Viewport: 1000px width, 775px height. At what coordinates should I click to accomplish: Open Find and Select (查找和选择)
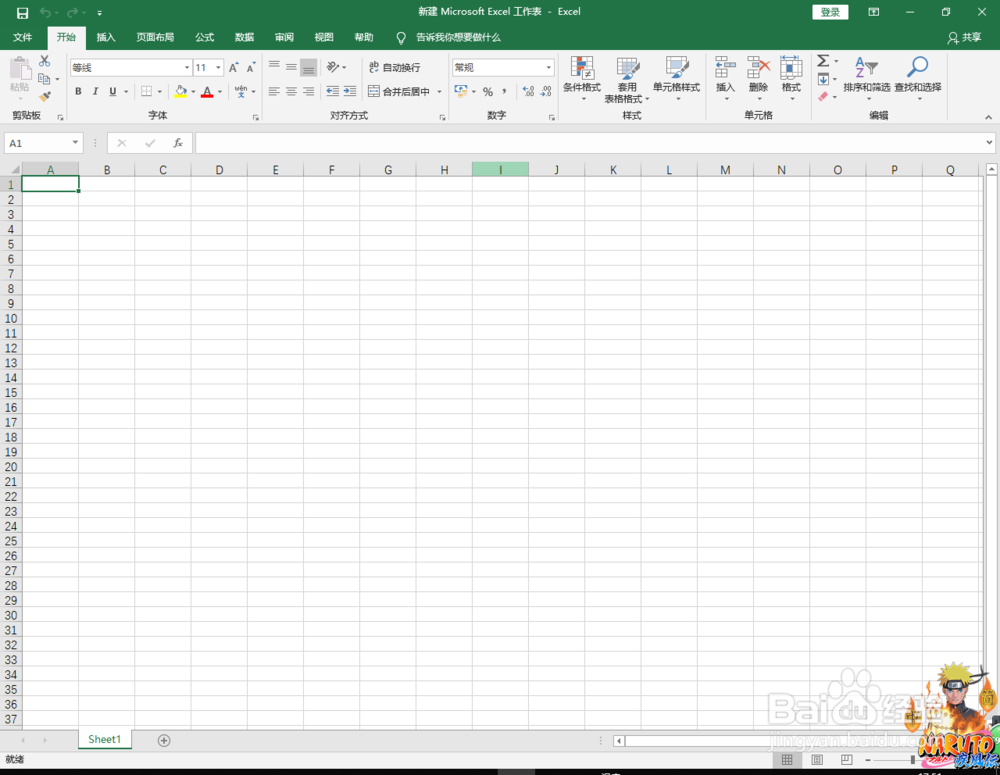tap(918, 78)
